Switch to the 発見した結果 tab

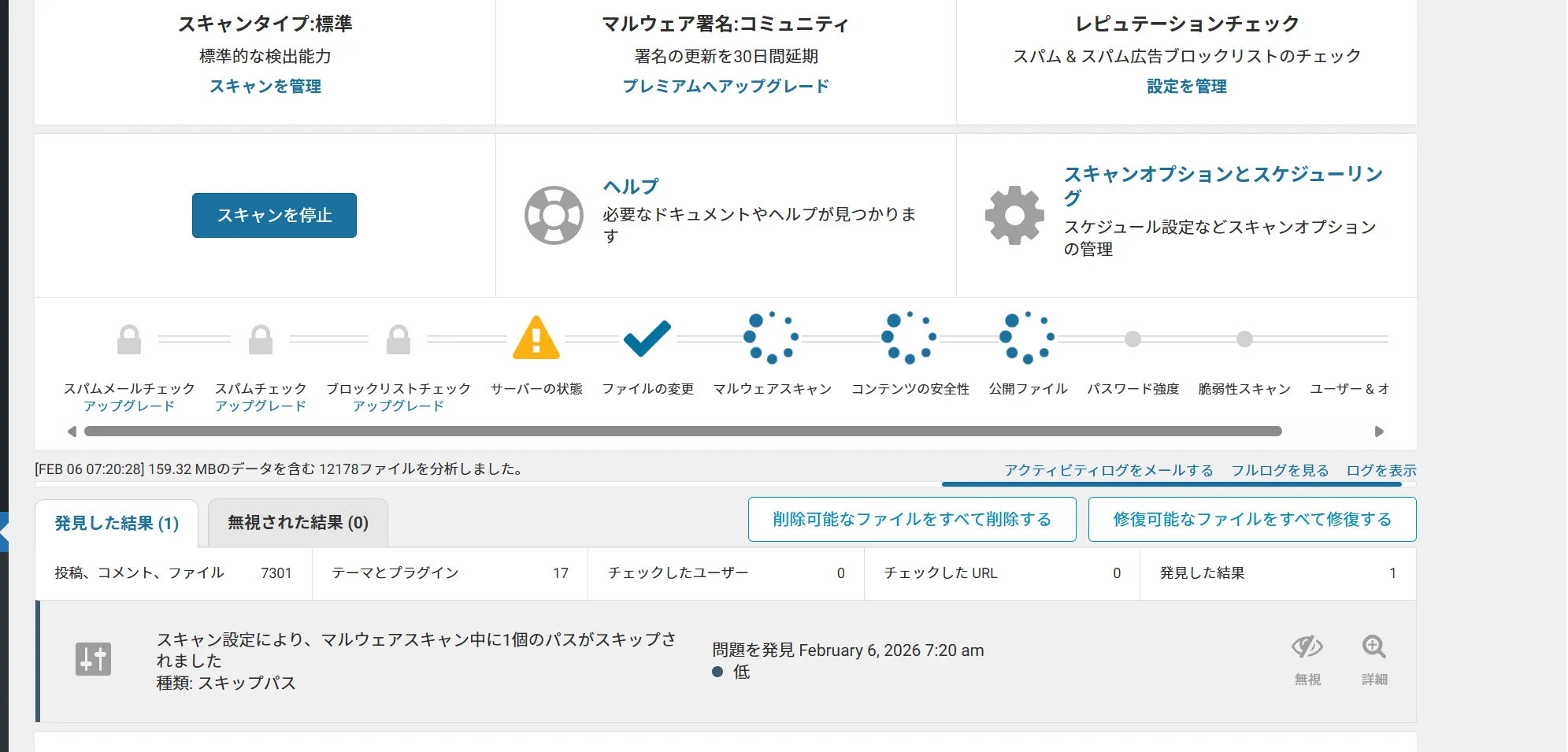[x=117, y=523]
